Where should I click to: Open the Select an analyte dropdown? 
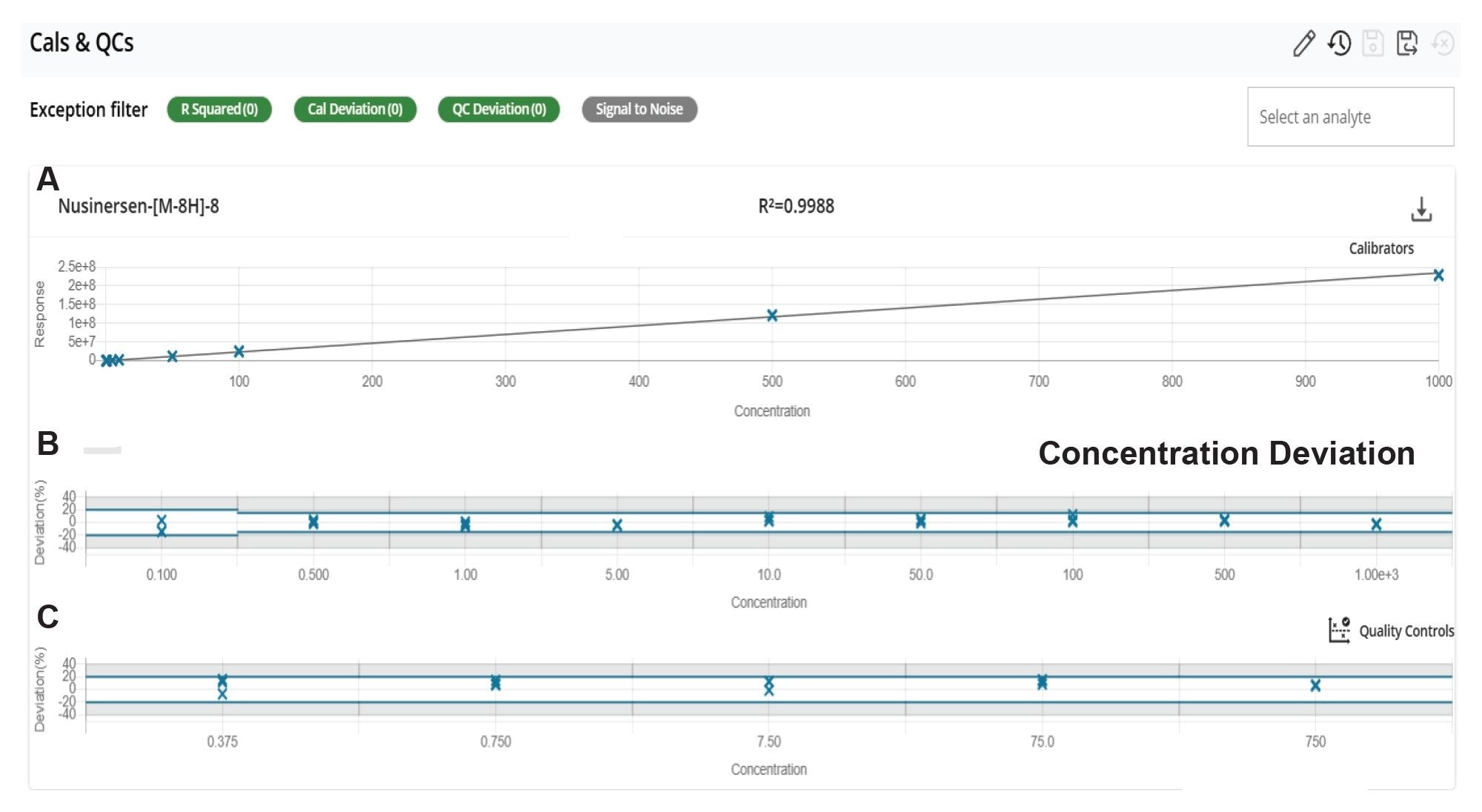click(x=1350, y=117)
